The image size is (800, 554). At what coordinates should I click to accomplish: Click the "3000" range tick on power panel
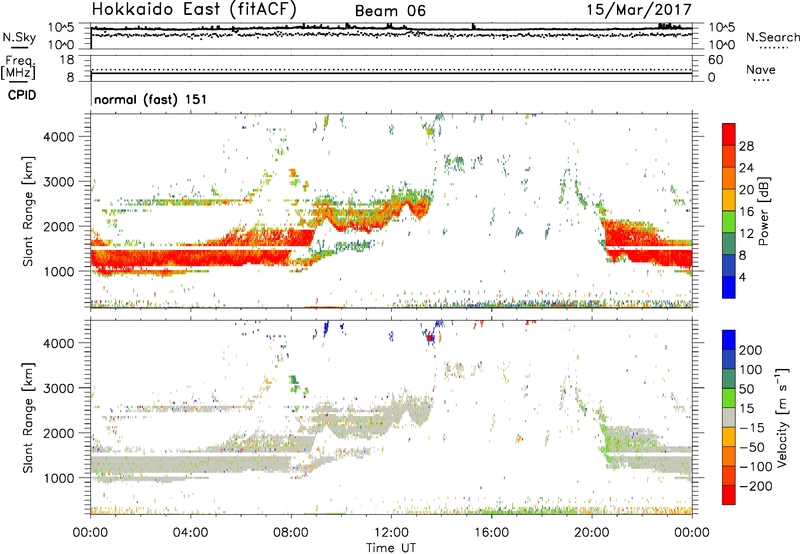[59, 182]
